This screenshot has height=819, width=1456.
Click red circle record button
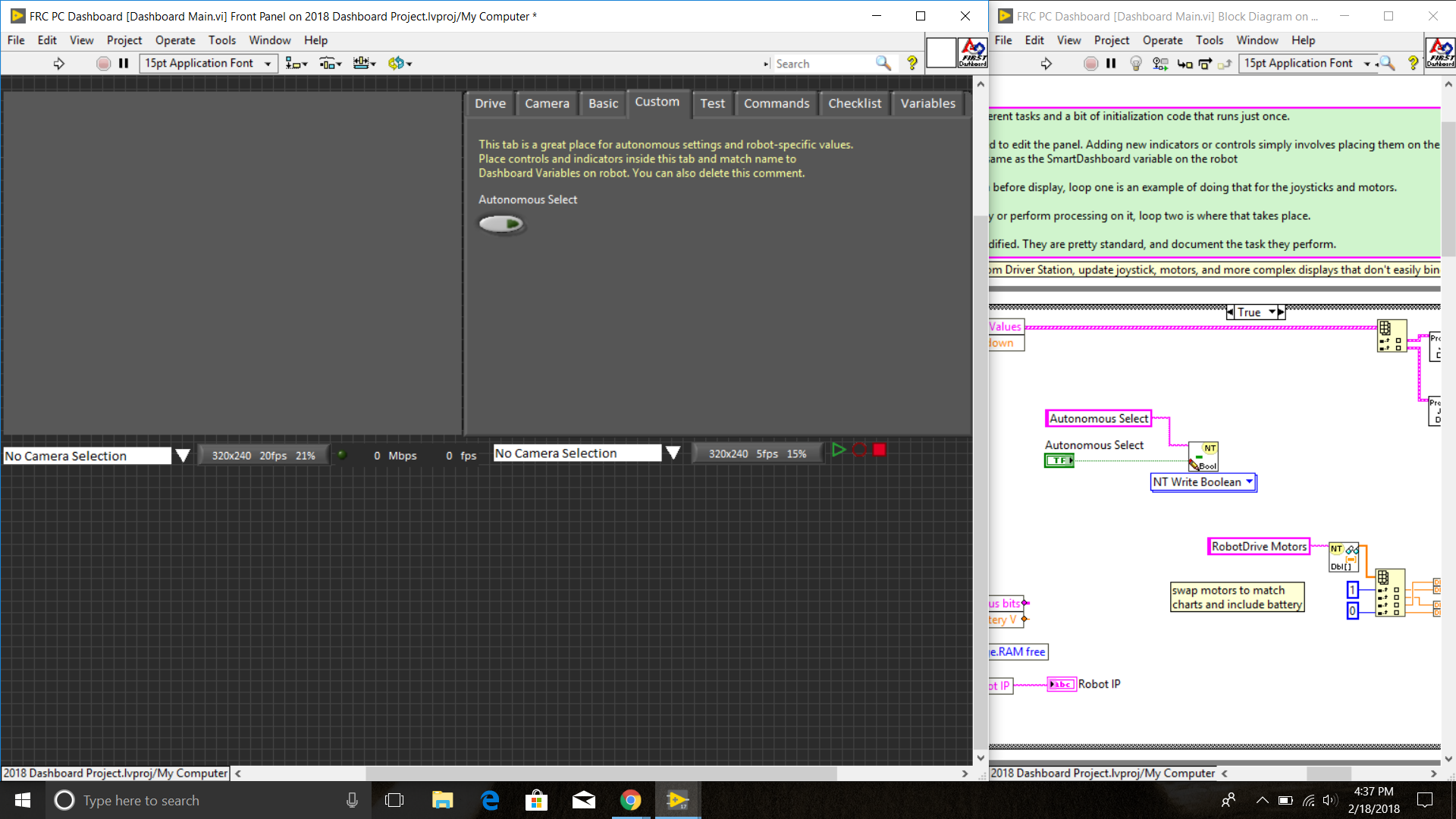(859, 450)
